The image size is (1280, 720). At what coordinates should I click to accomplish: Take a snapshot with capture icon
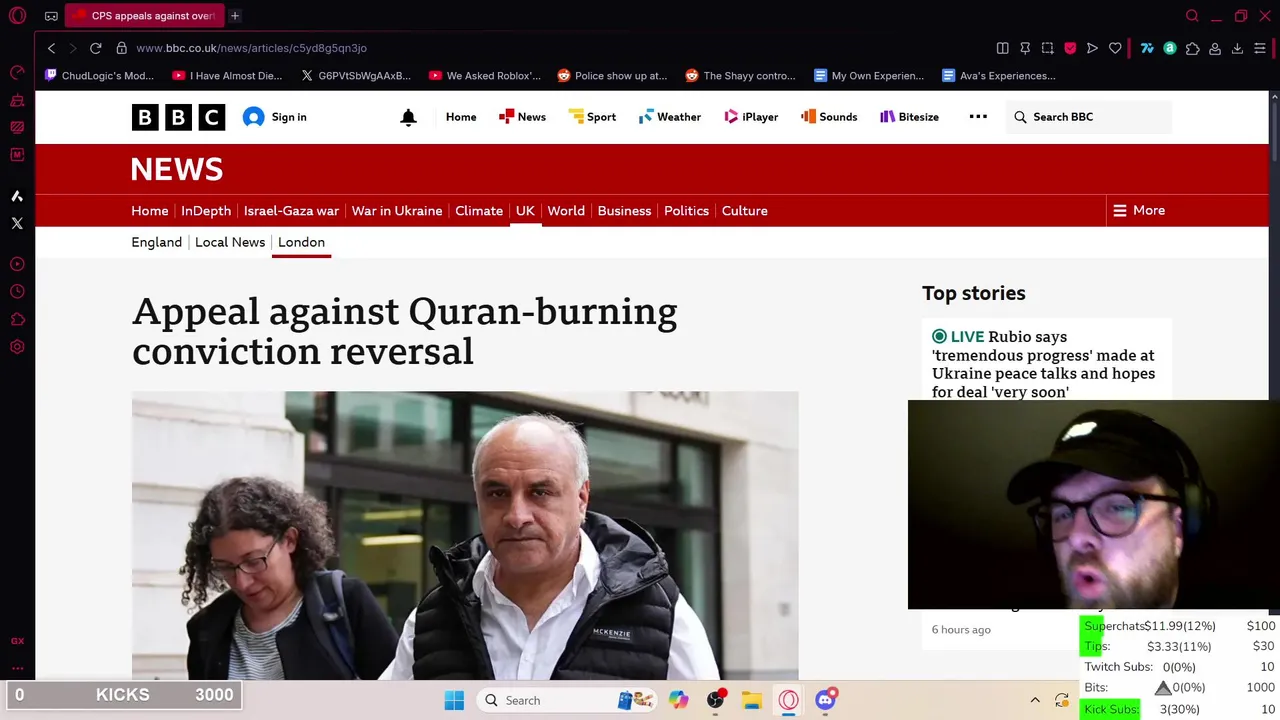pos(1048,48)
